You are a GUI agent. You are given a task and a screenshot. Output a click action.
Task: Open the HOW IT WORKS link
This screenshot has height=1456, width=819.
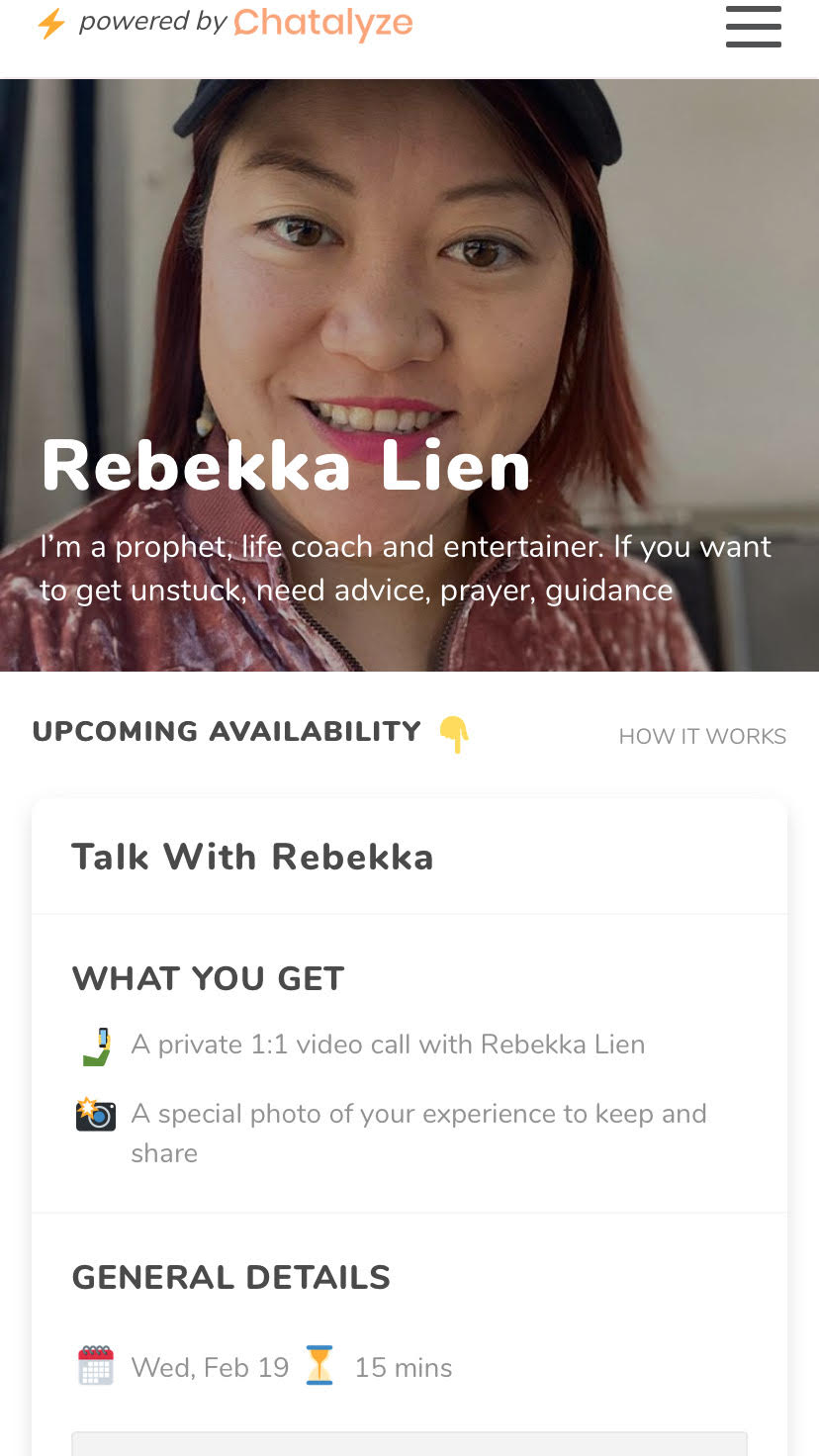(702, 736)
